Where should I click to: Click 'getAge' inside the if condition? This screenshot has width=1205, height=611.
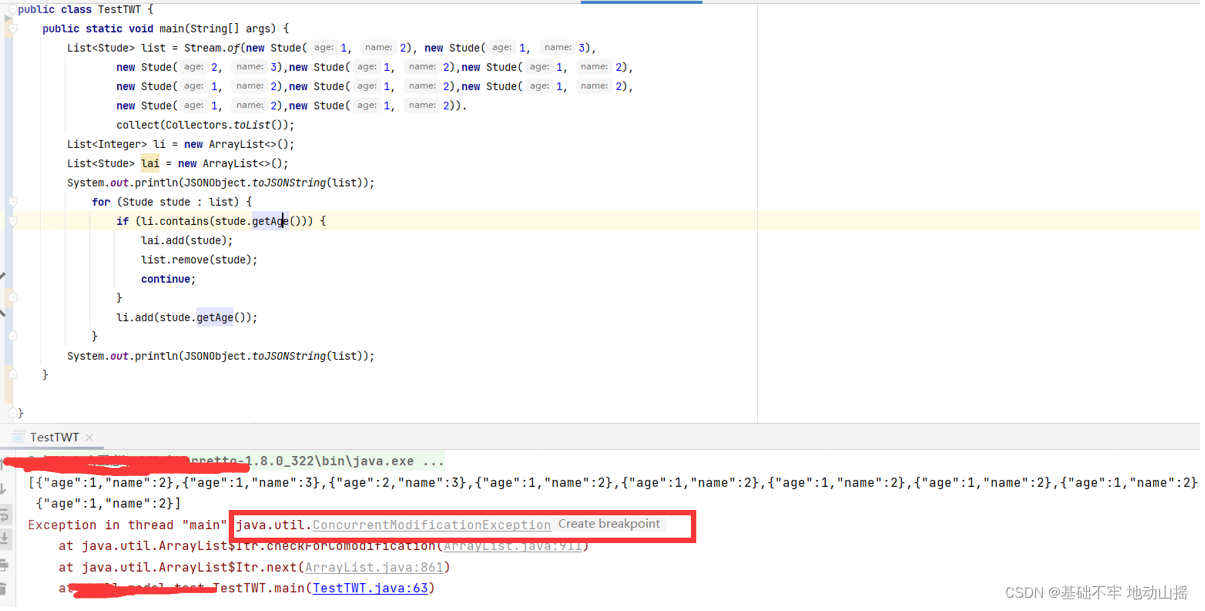coord(269,221)
